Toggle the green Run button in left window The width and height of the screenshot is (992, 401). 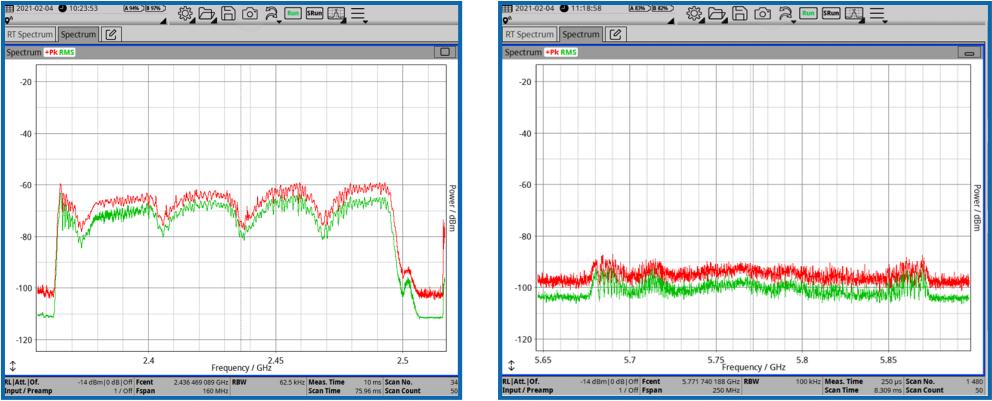[x=295, y=14]
